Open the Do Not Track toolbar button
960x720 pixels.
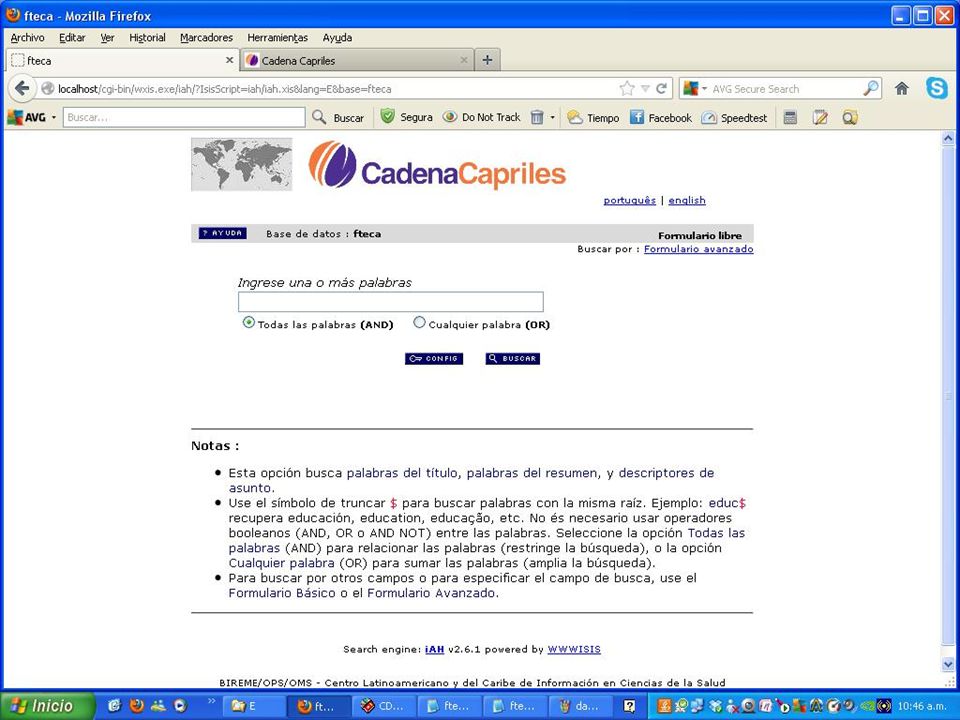(482, 117)
